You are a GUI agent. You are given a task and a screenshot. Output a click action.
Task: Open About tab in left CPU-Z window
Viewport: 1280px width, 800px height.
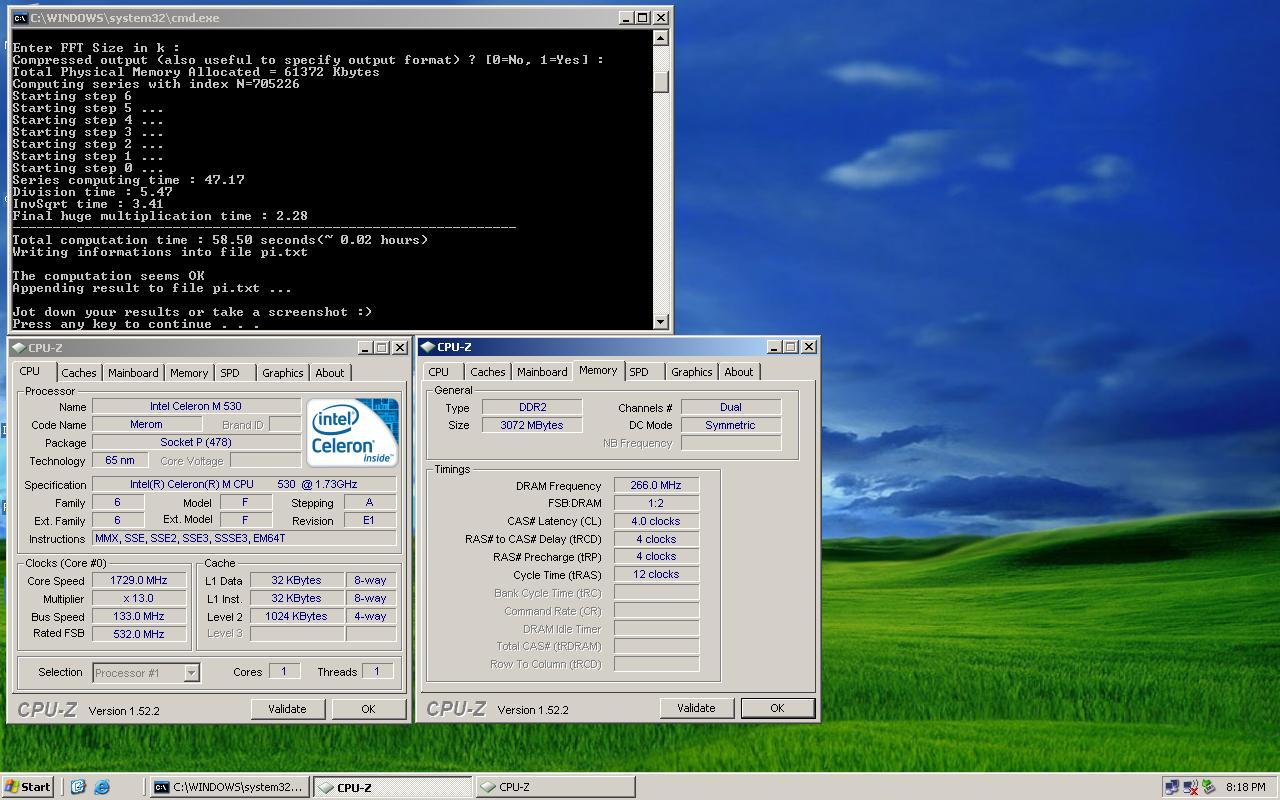click(330, 373)
